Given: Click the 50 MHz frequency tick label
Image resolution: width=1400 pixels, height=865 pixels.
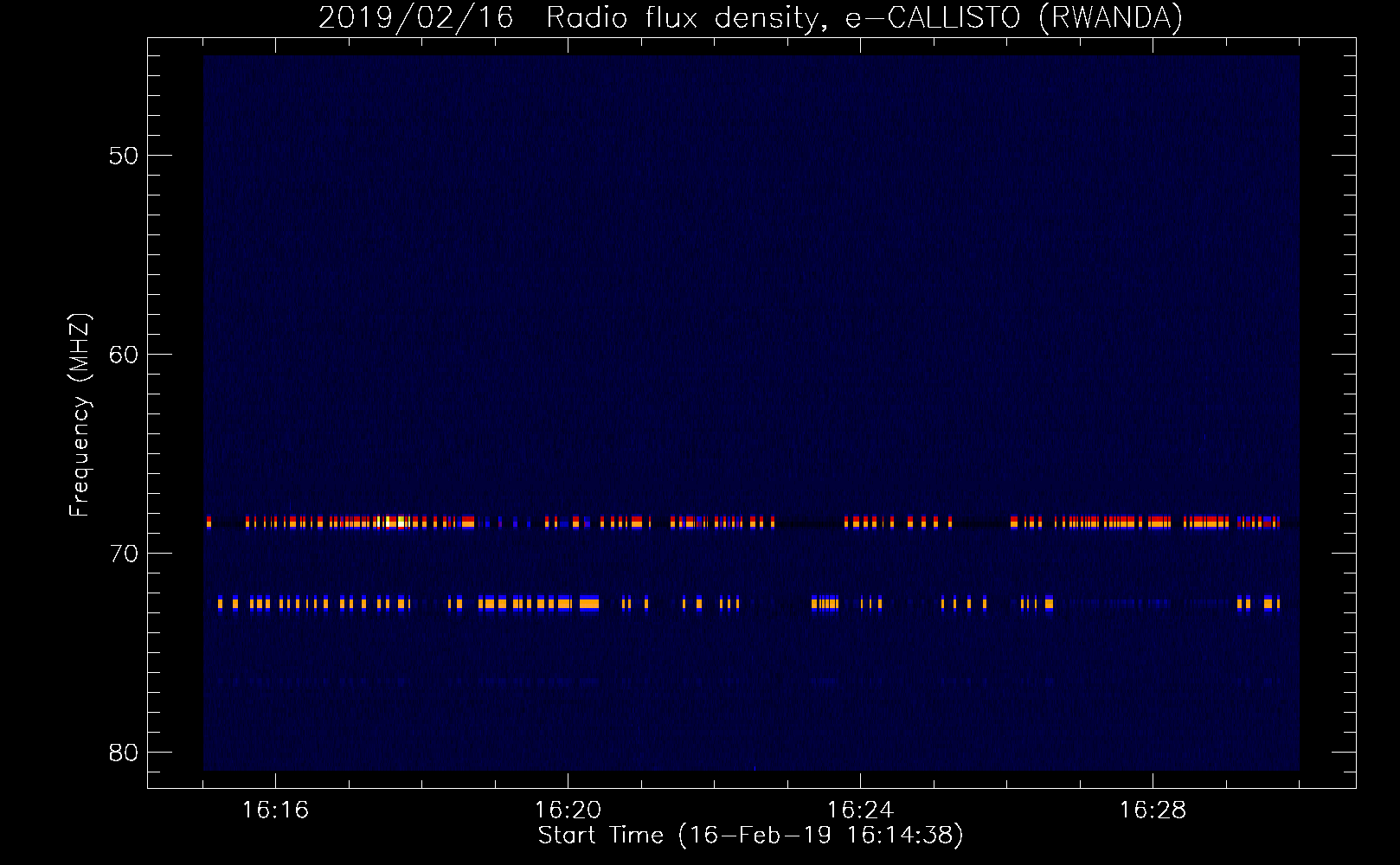Looking at the screenshot, I should tap(123, 156).
